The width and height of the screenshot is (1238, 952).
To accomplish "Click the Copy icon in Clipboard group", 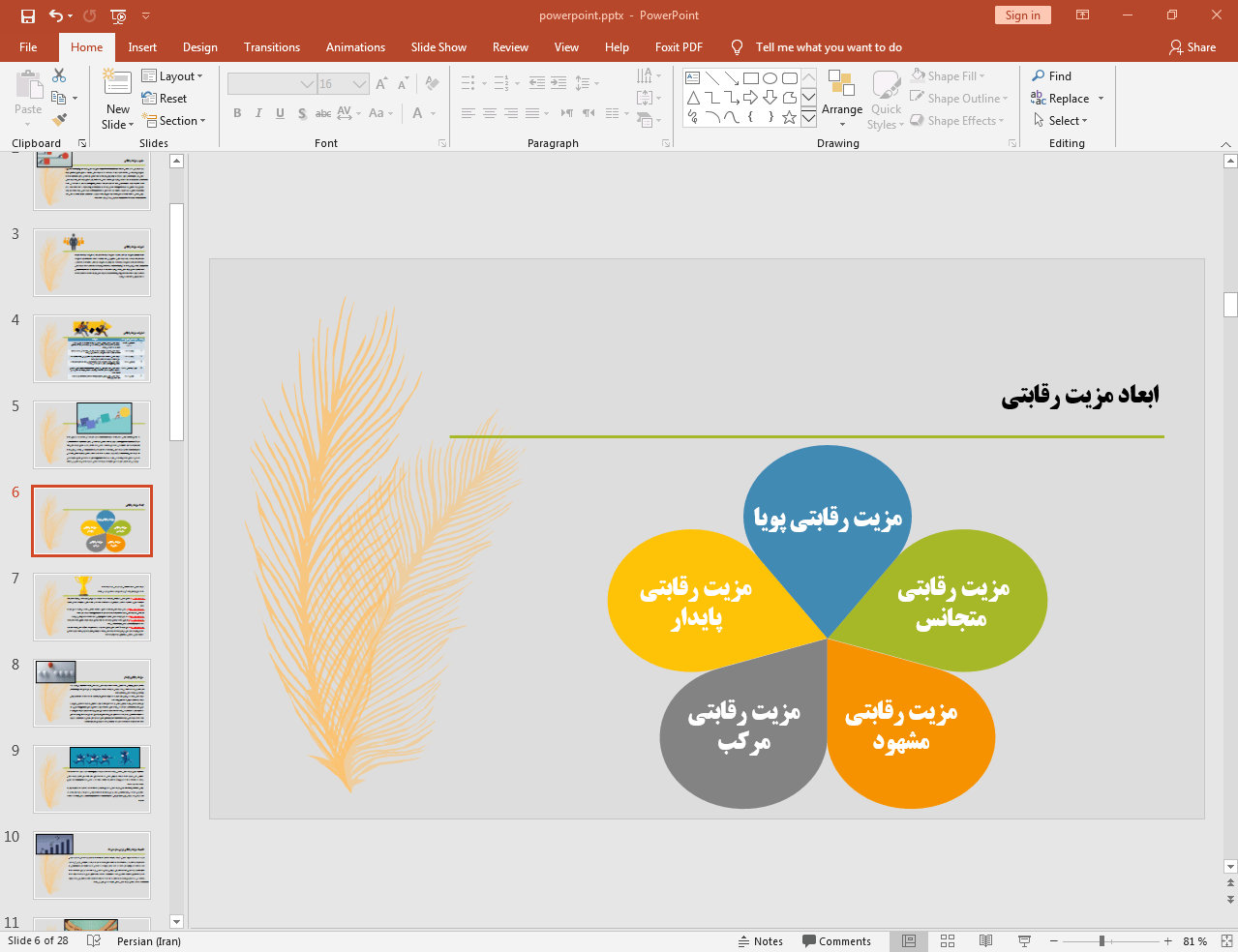I will click(58, 98).
